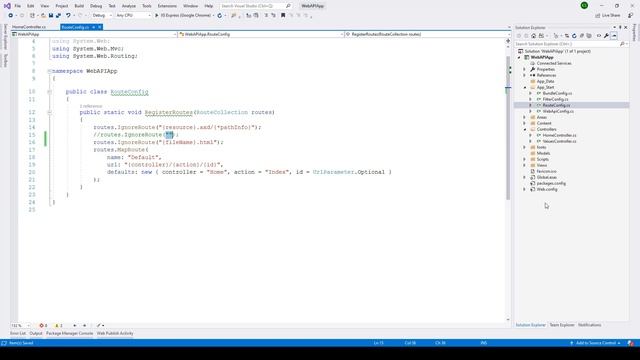The width and height of the screenshot is (640, 360).
Task: Click Add to Source Control
Action: coord(596,343)
